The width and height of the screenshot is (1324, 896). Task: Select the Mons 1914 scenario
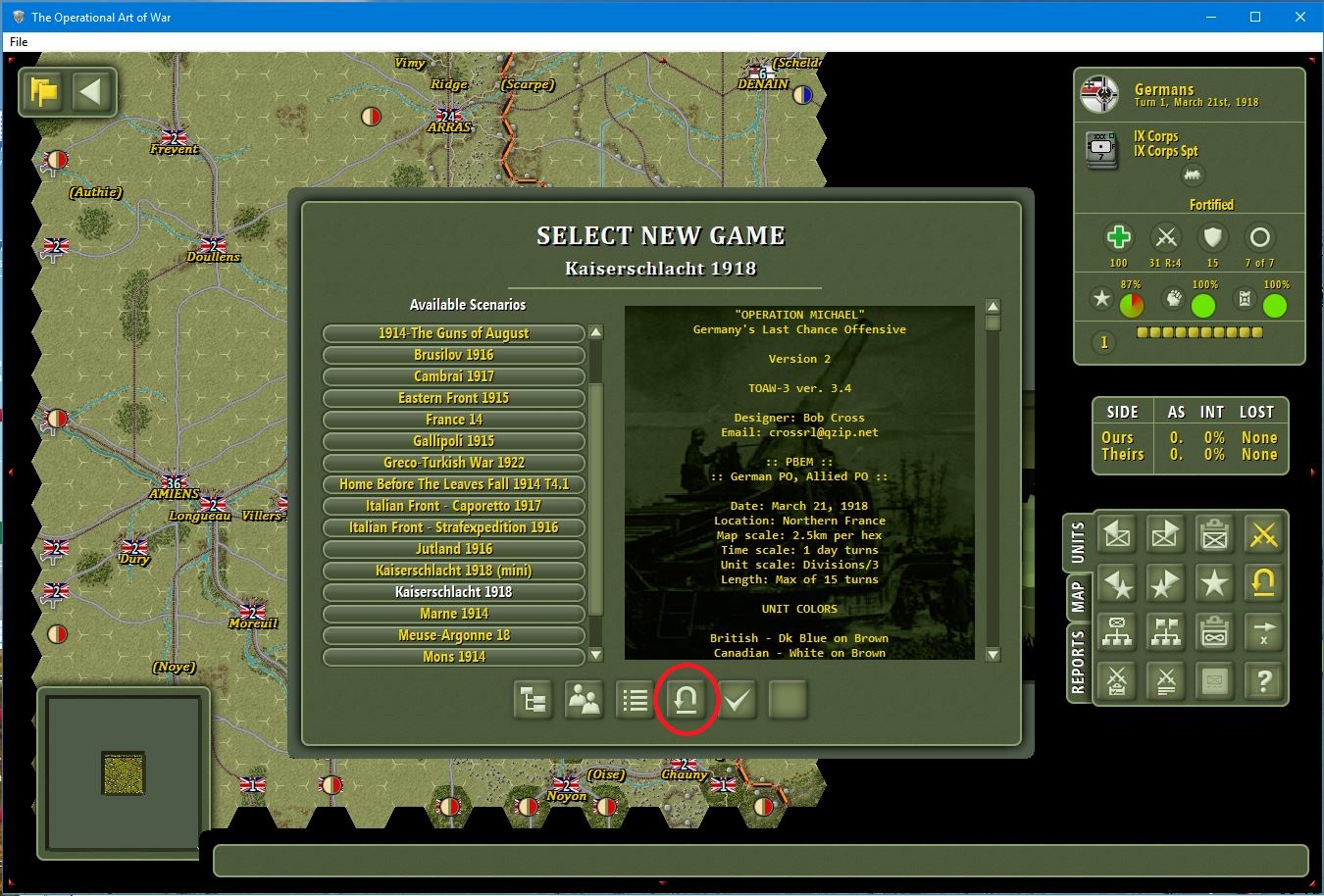[453, 657]
